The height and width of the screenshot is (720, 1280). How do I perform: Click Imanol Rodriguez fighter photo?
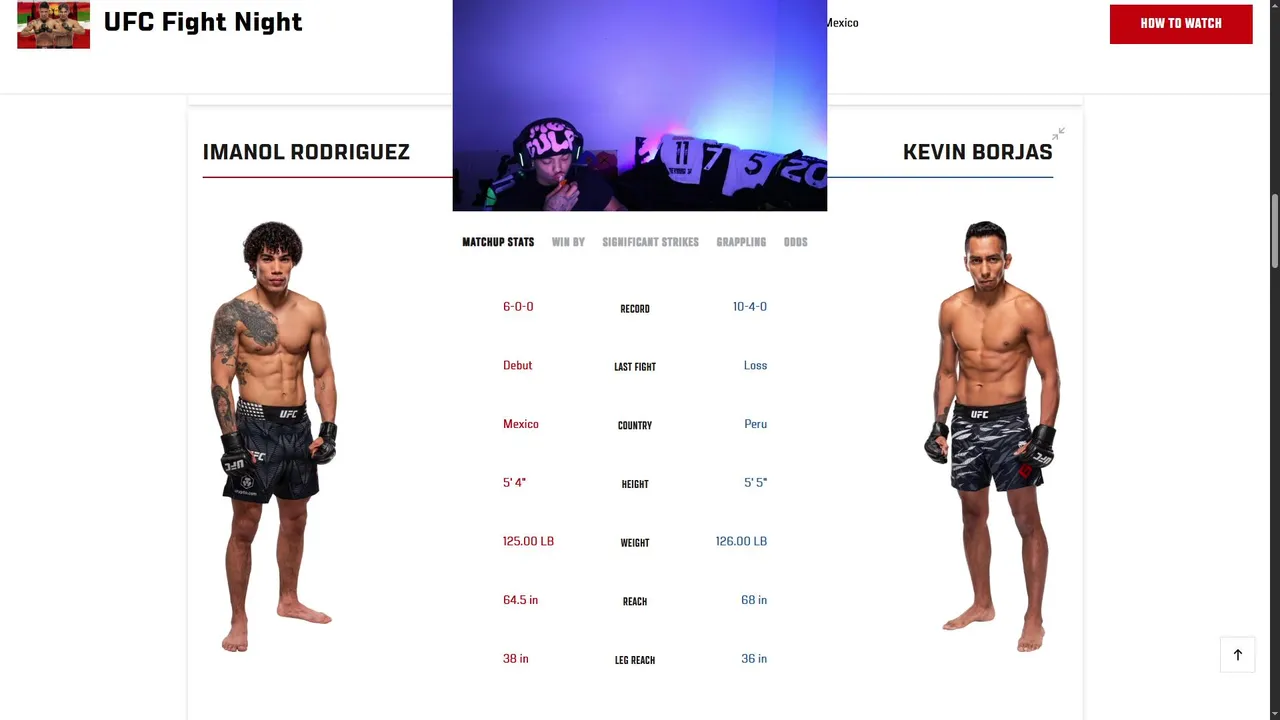pyautogui.click(x=273, y=436)
